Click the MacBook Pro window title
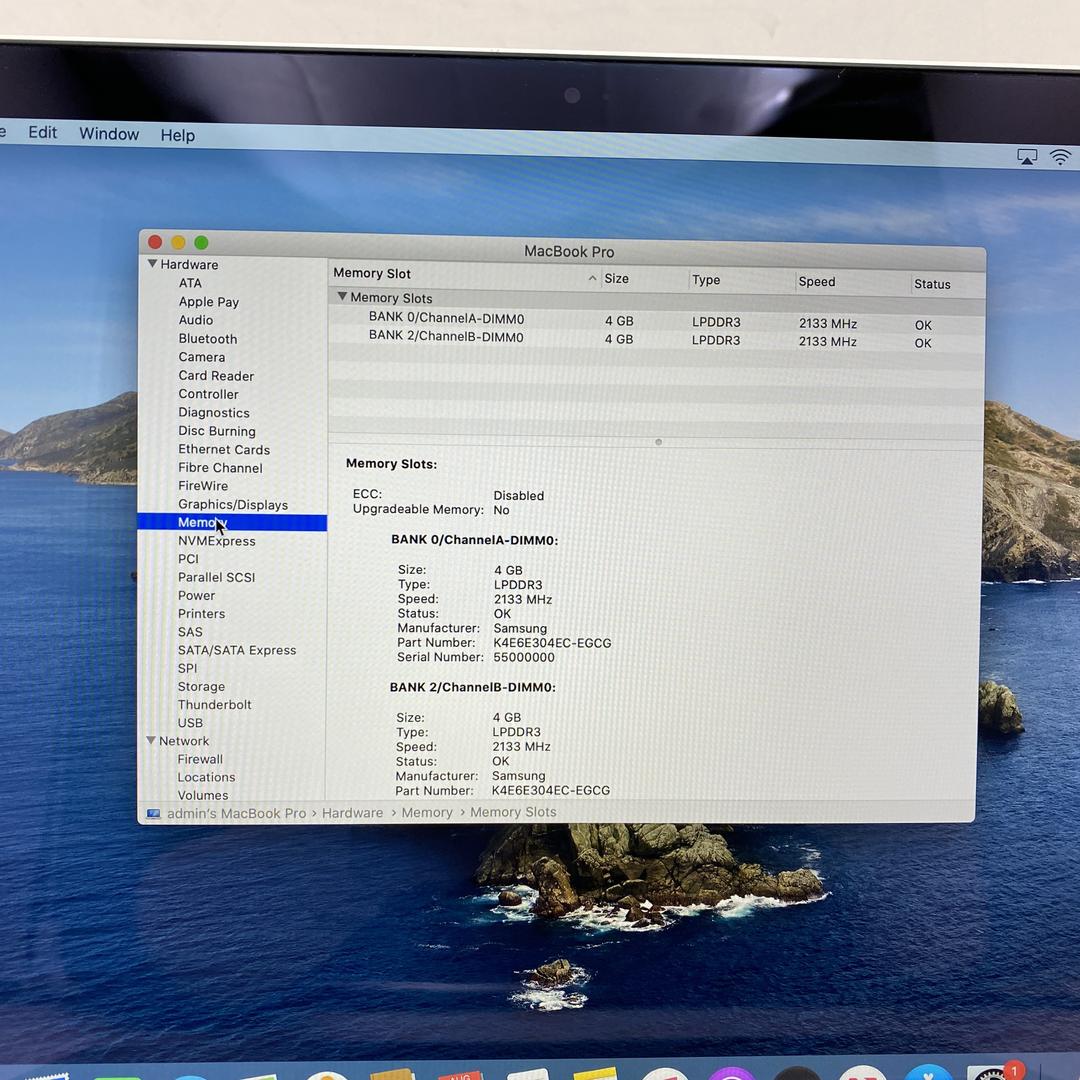The image size is (1080, 1080). pos(569,251)
